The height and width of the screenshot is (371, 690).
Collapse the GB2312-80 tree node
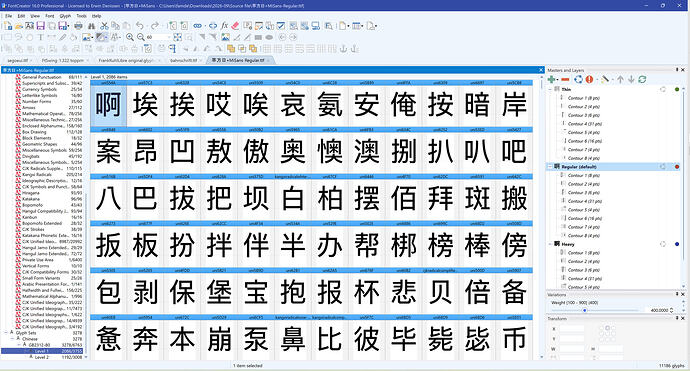pos(19,345)
